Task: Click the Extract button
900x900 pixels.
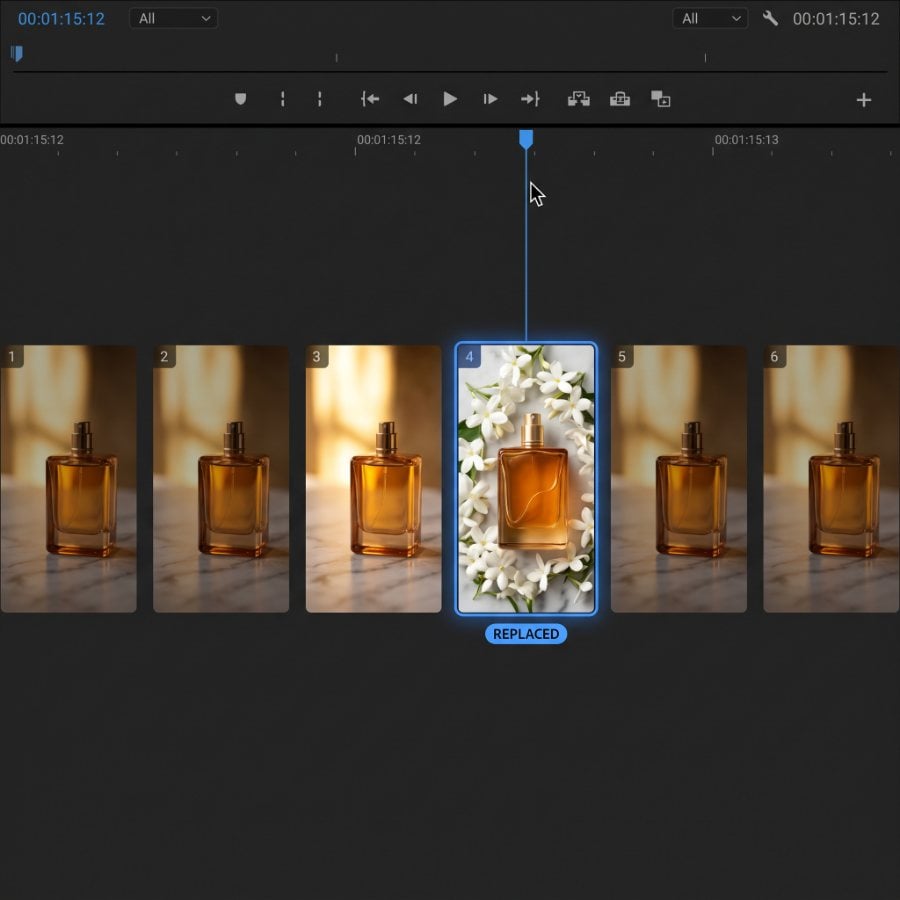Action: tap(620, 99)
